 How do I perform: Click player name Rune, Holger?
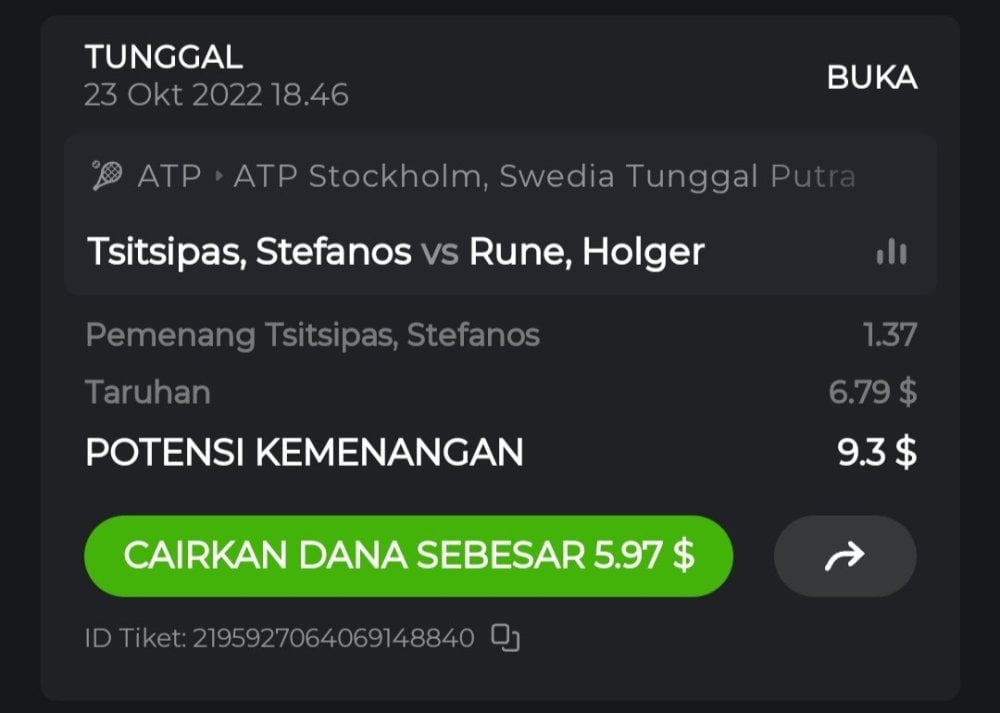[x=587, y=252]
